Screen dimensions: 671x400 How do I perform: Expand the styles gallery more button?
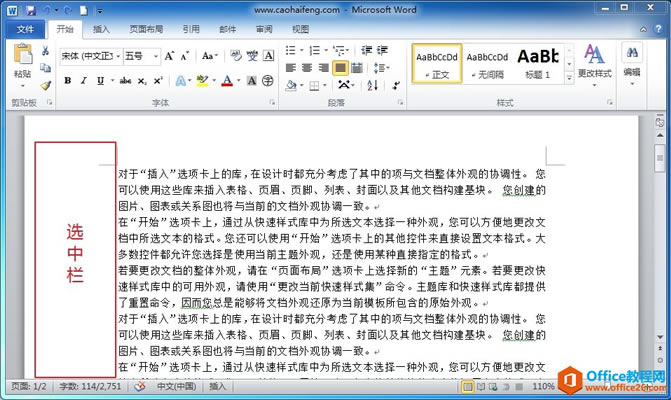[569, 78]
